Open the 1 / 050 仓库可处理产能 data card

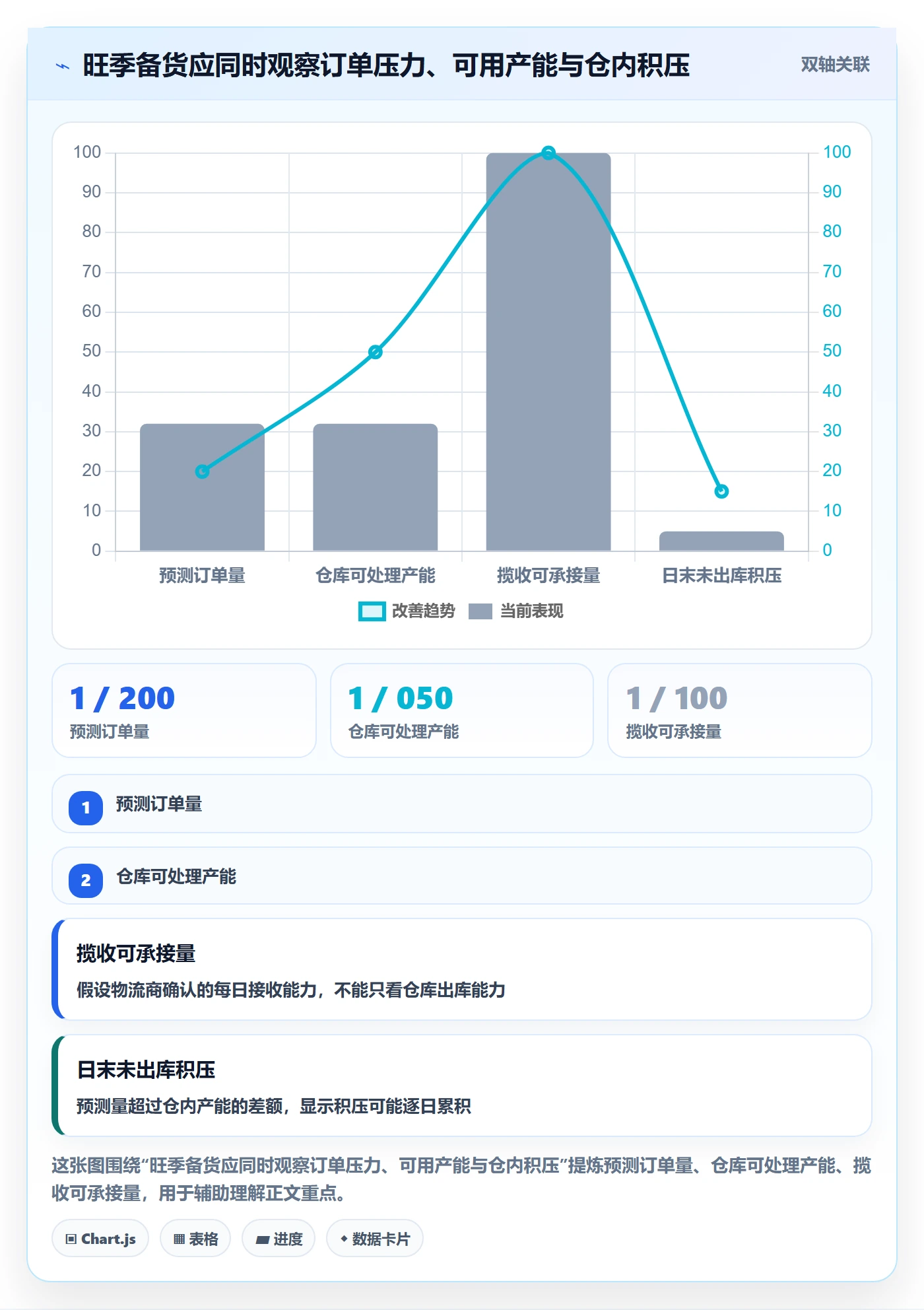(x=462, y=710)
